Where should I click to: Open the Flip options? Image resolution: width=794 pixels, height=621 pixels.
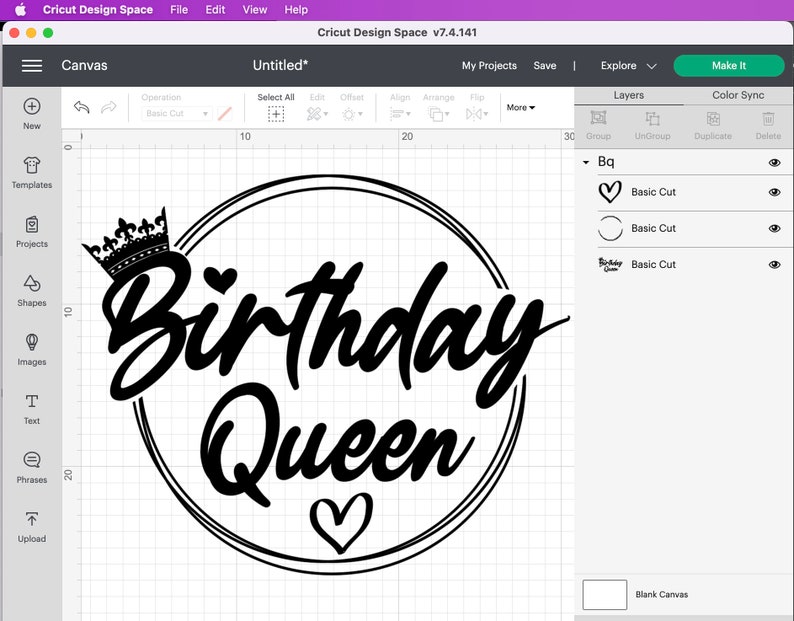[x=477, y=114]
